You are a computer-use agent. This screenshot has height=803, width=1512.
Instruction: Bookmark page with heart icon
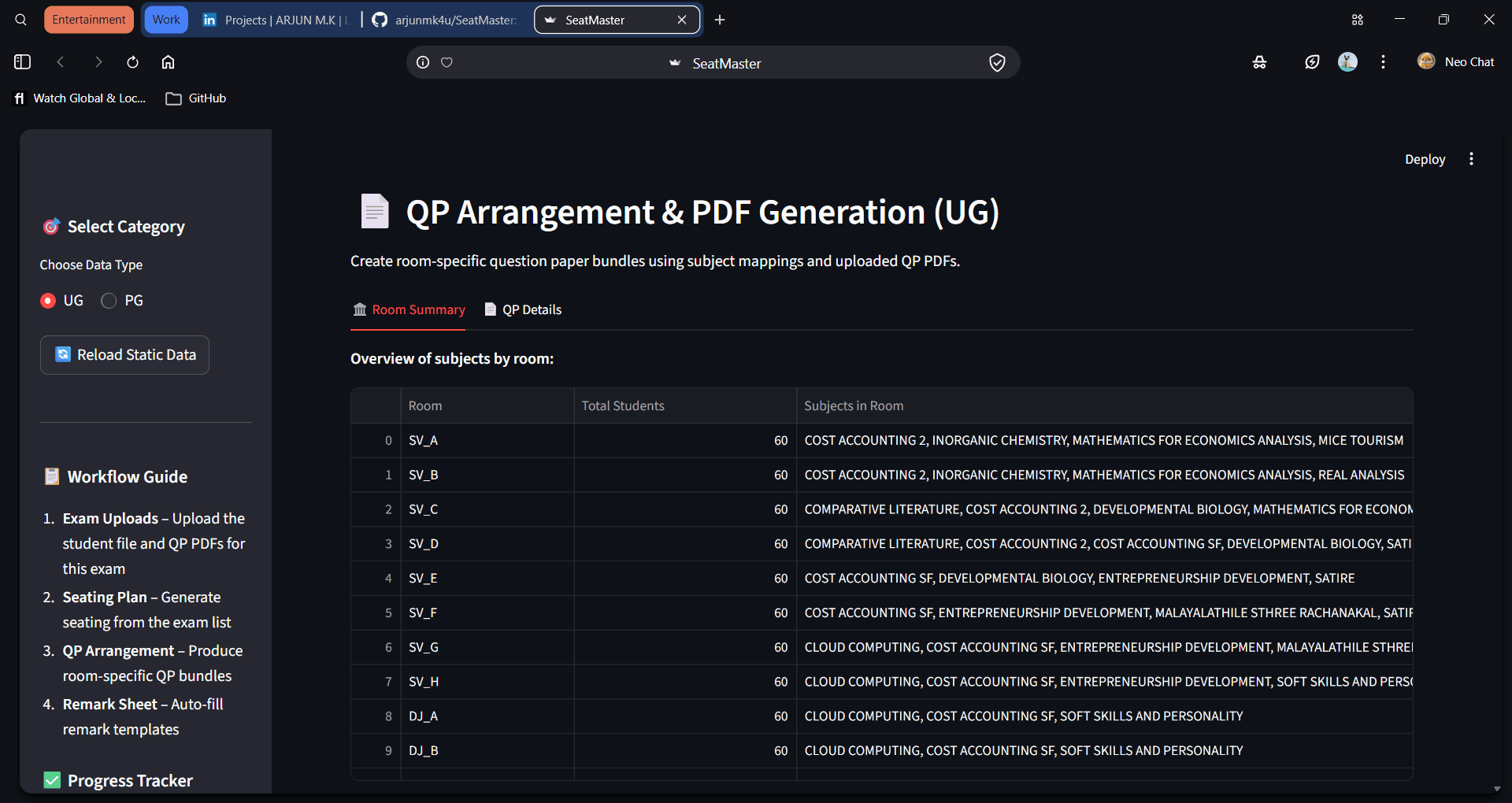click(447, 62)
